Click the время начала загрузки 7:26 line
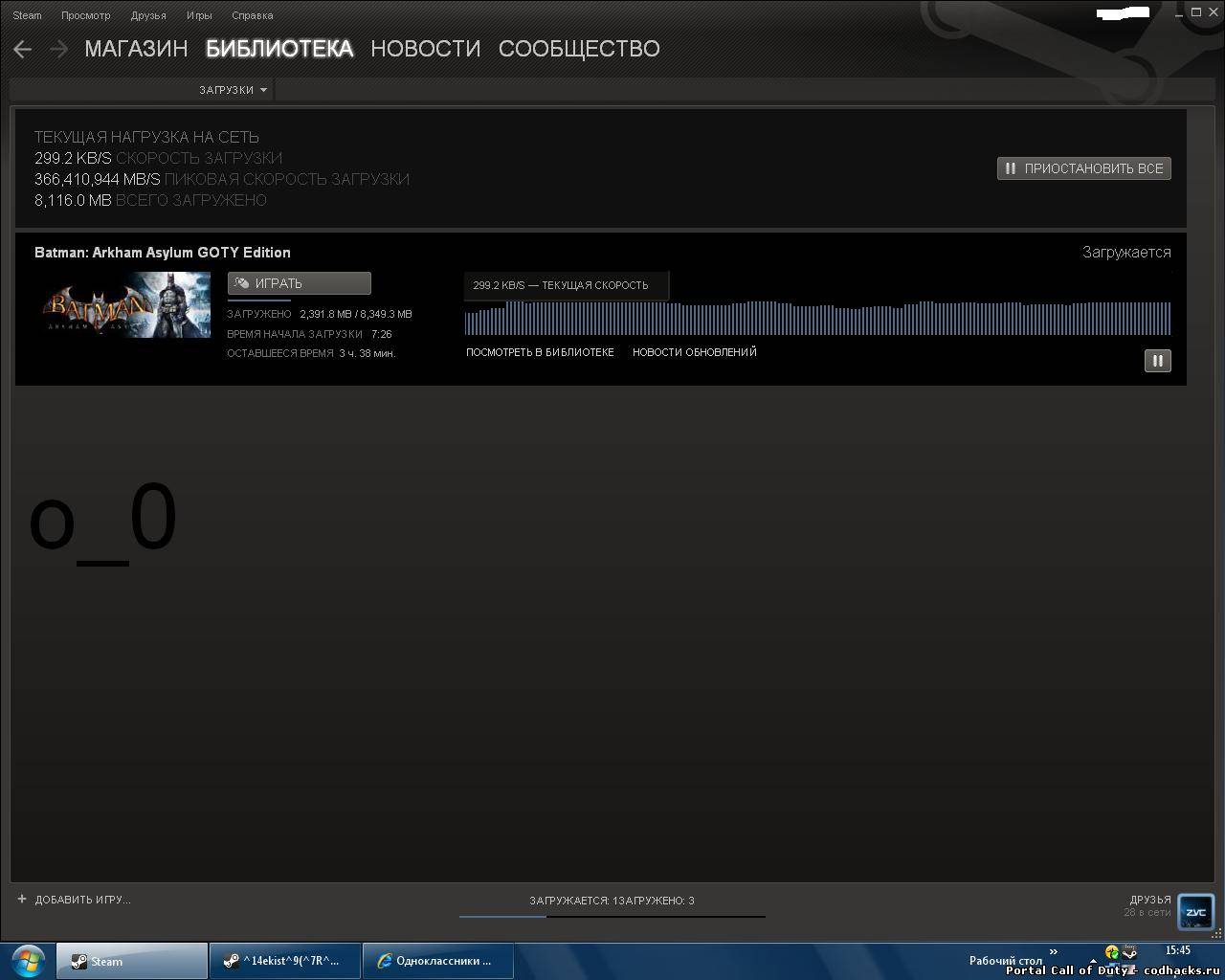The width and height of the screenshot is (1225, 980). point(309,334)
